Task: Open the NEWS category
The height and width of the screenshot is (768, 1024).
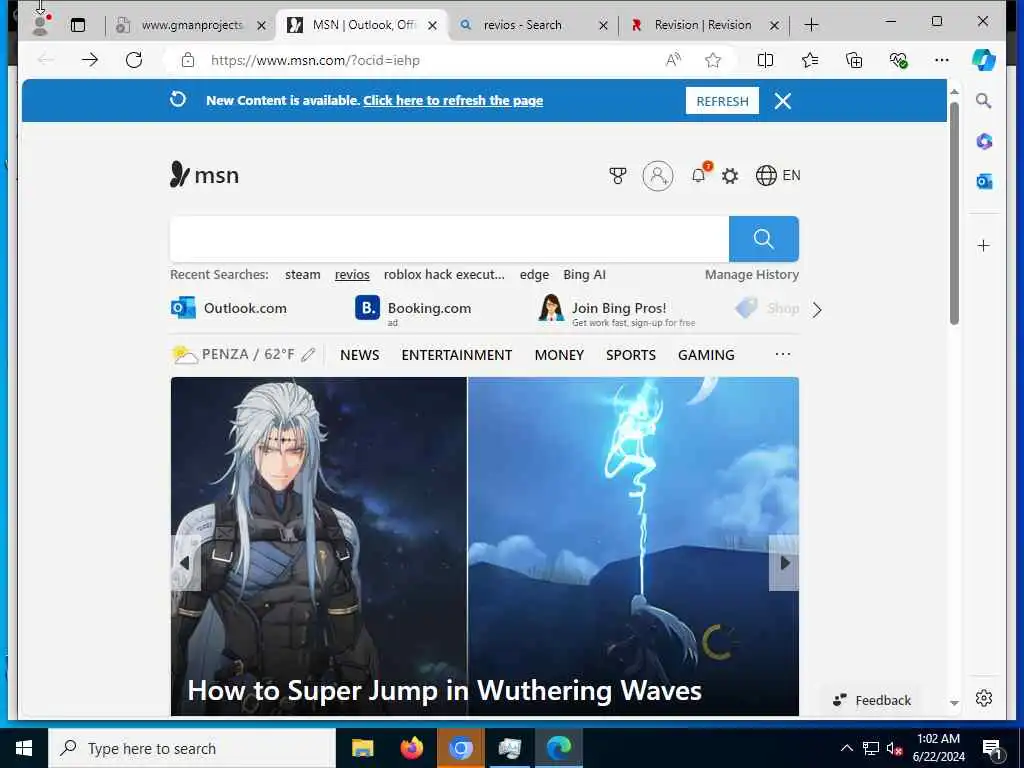Action: point(359,355)
